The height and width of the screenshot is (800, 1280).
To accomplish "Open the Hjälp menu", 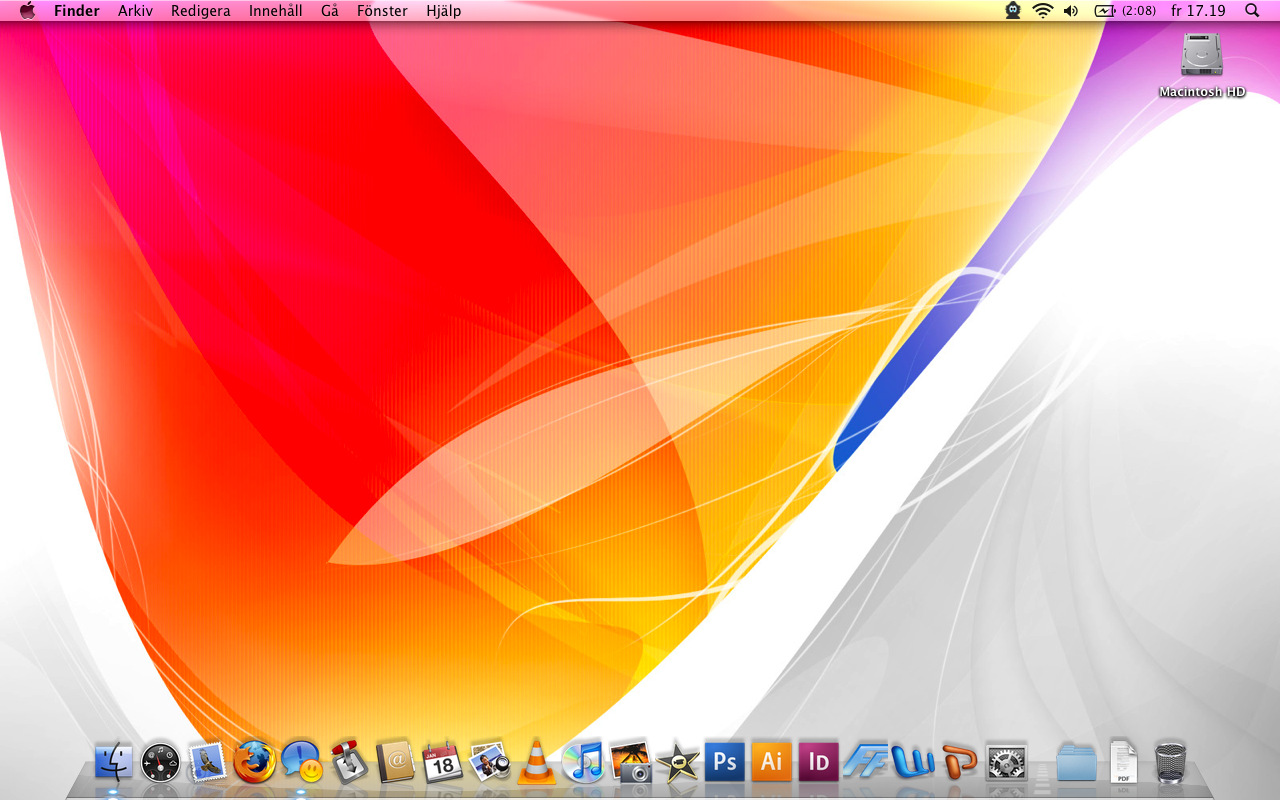I will tap(444, 11).
